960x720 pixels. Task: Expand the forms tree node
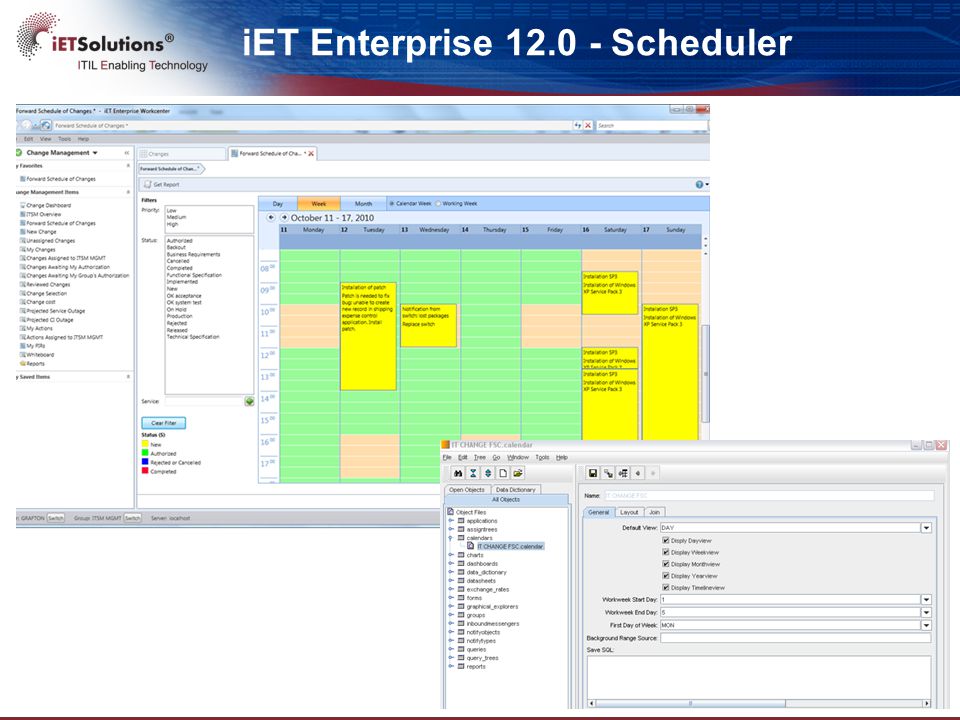[x=451, y=598]
